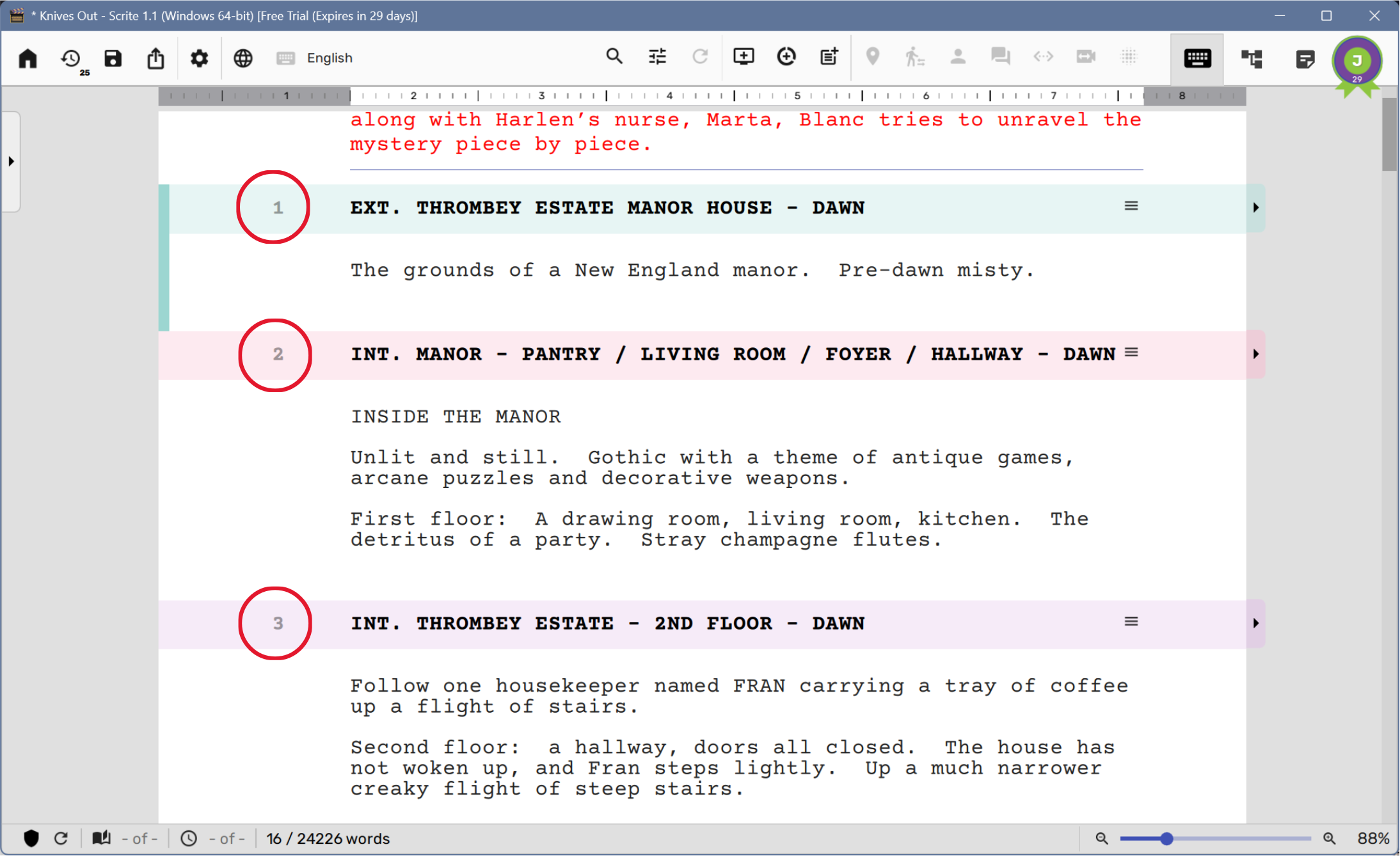Click text 'The grounds of a New England manor'

(x=580, y=270)
